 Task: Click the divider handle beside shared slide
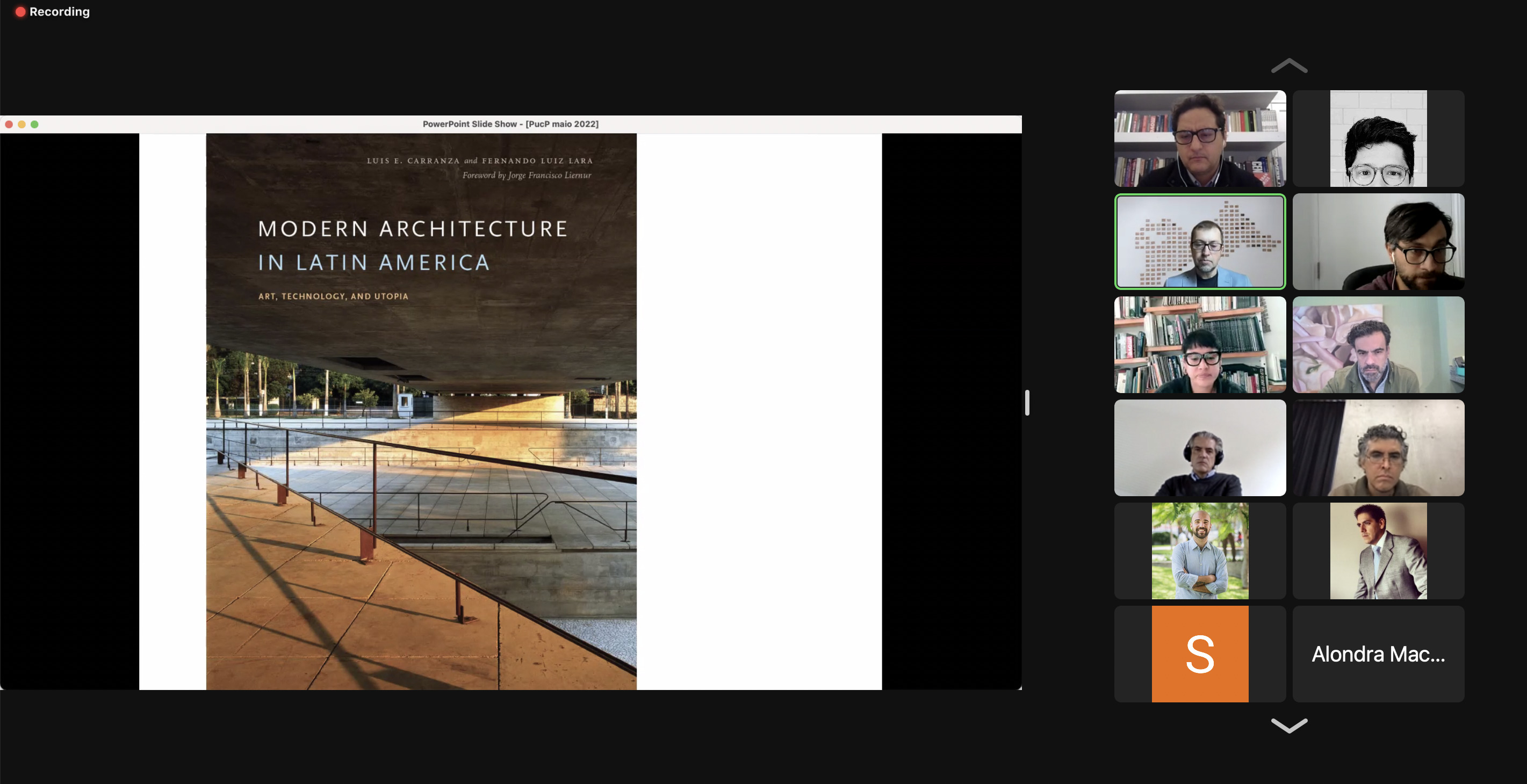pos(1027,403)
